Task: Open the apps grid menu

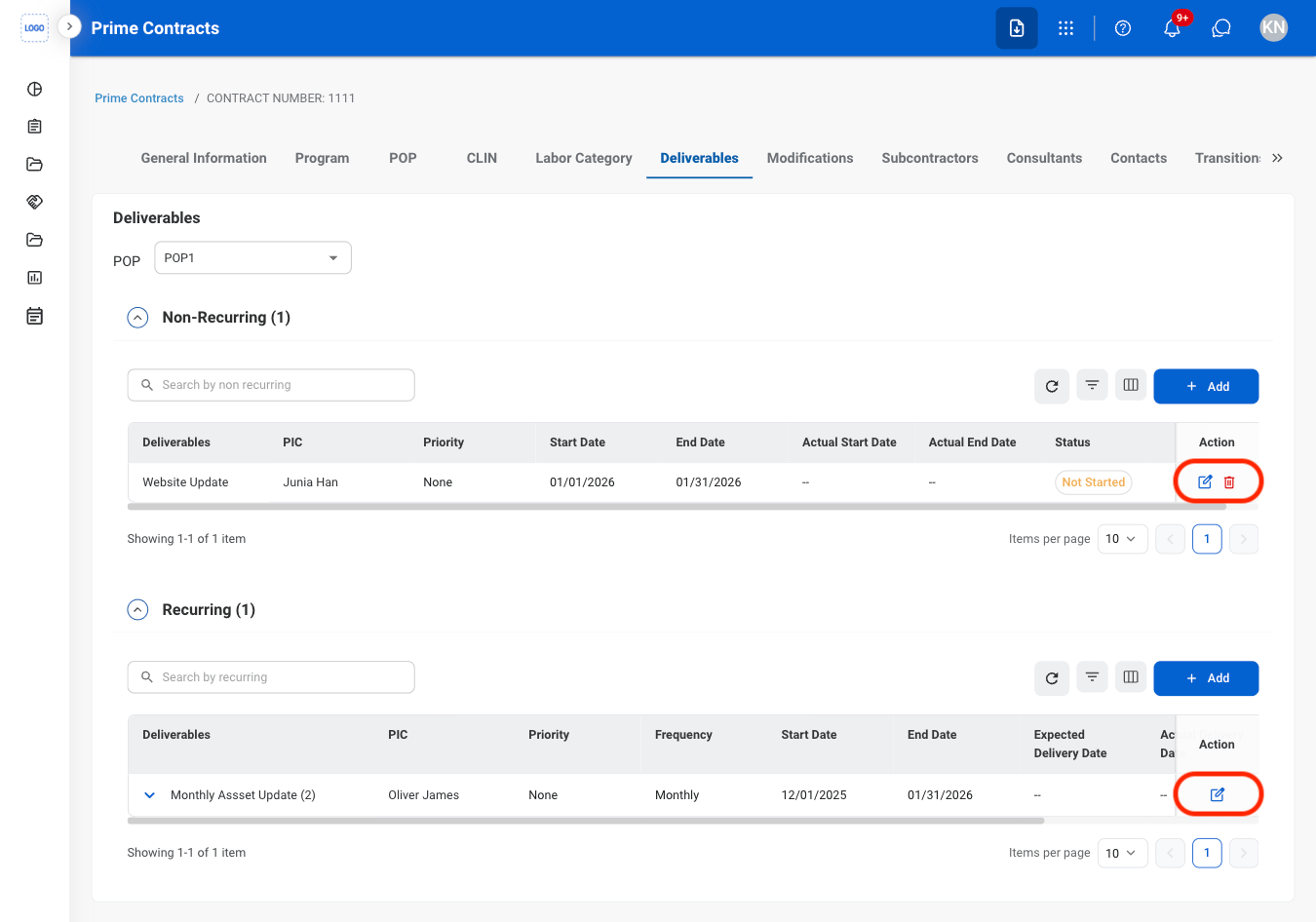Action: click(1066, 28)
